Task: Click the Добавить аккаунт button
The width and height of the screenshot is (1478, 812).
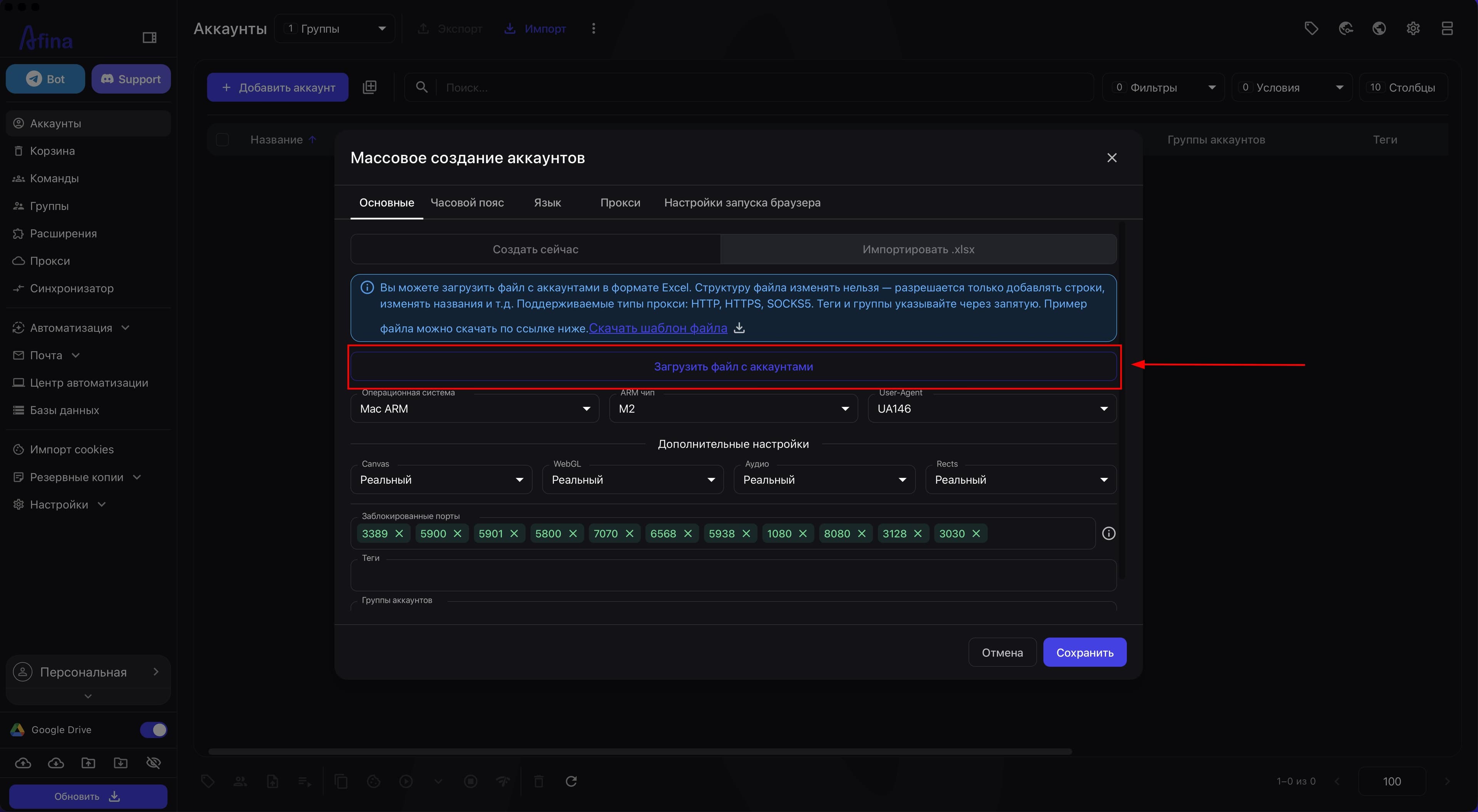Action: pyautogui.click(x=278, y=87)
